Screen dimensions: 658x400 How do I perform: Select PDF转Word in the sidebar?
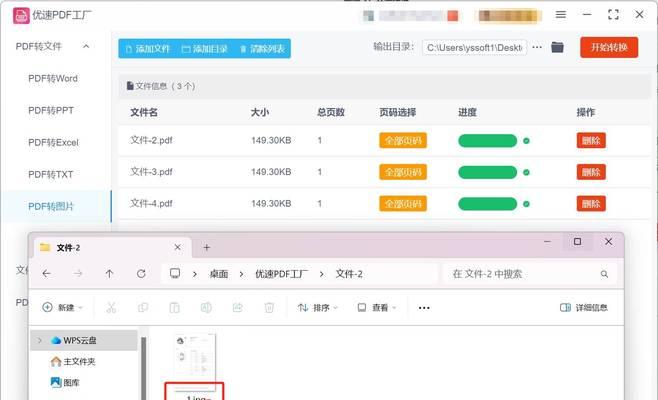point(53,78)
